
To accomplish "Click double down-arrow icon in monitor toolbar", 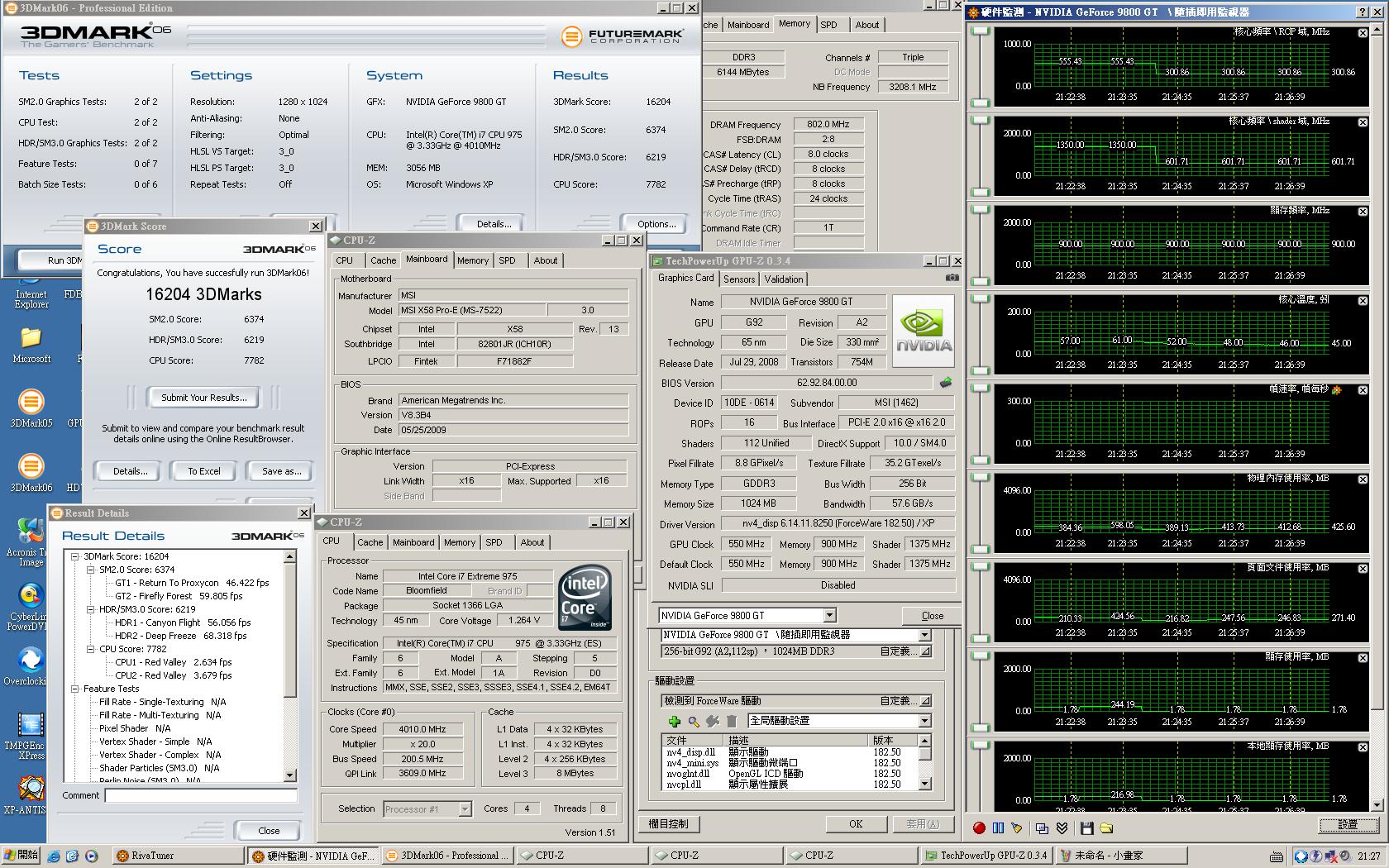I will tap(1062, 827).
